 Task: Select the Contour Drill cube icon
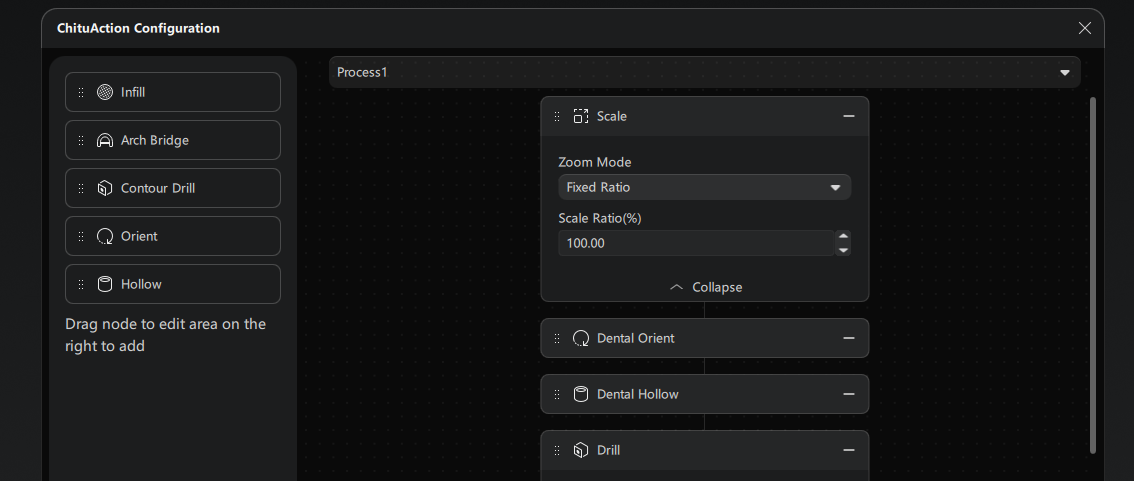(105, 188)
